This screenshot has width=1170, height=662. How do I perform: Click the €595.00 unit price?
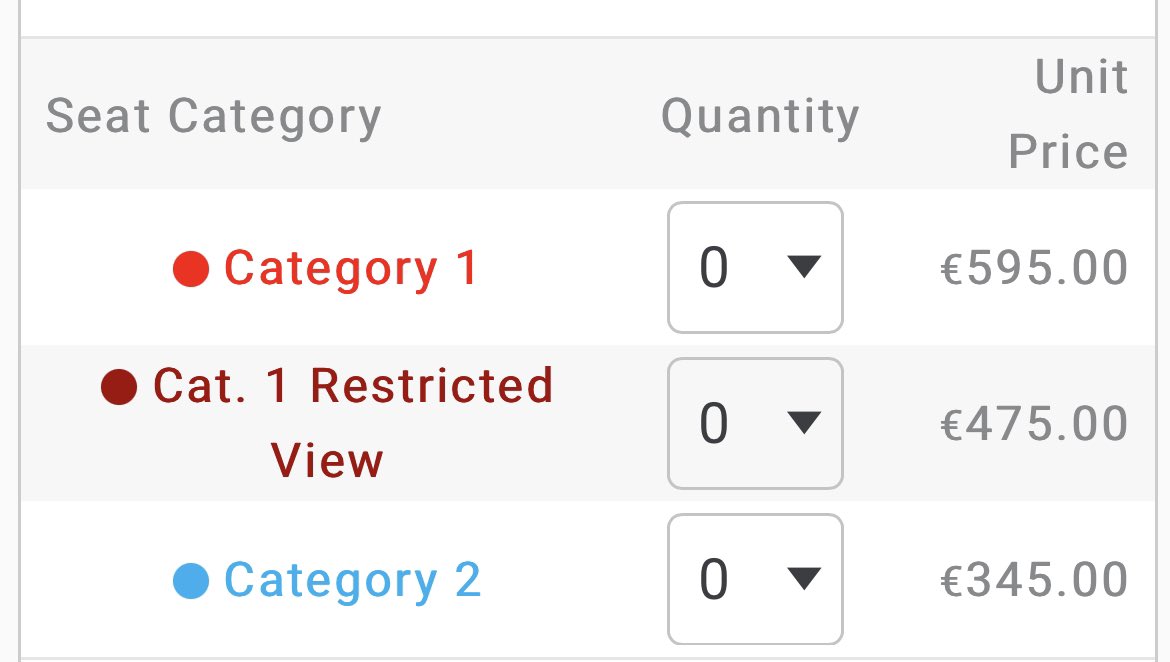pyautogui.click(x=1034, y=269)
